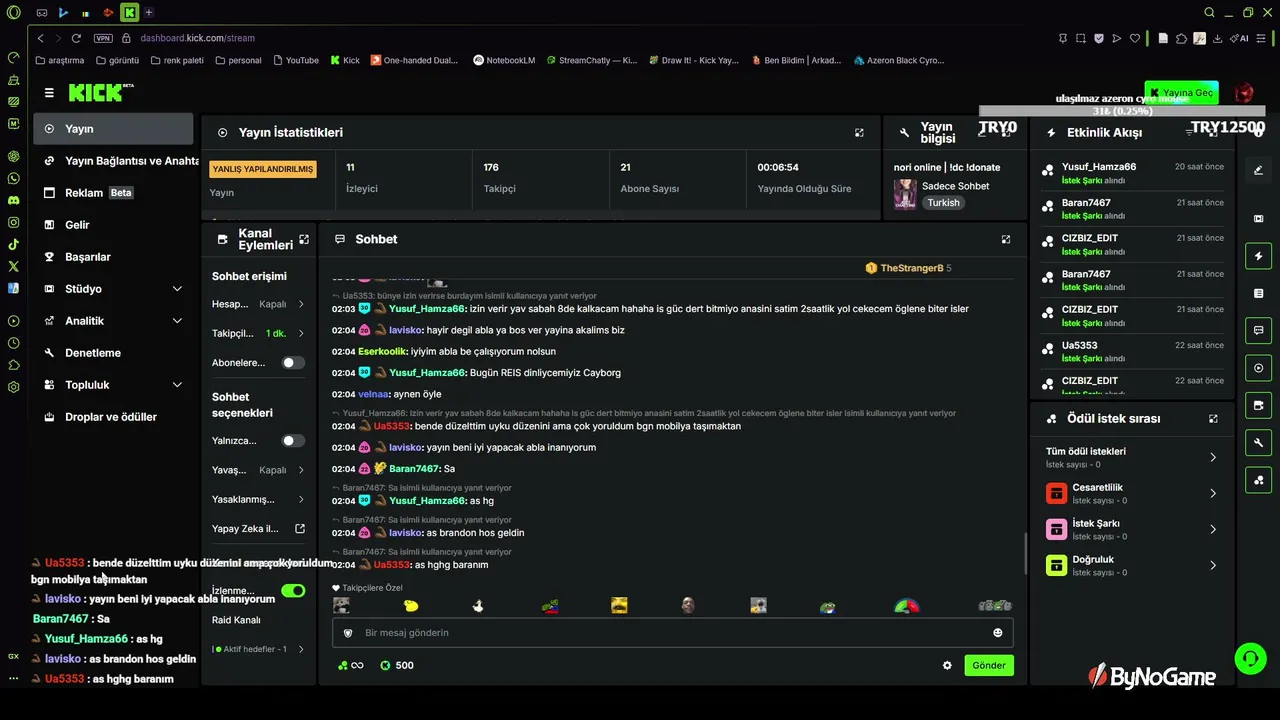Click the Yayına Geç button
1280x720 pixels.
pyautogui.click(x=1182, y=93)
